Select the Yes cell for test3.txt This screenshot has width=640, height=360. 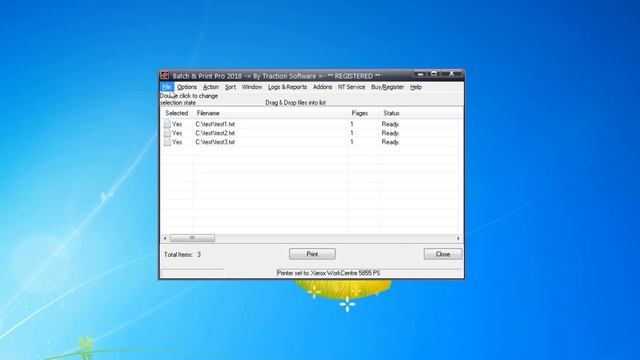pos(177,142)
